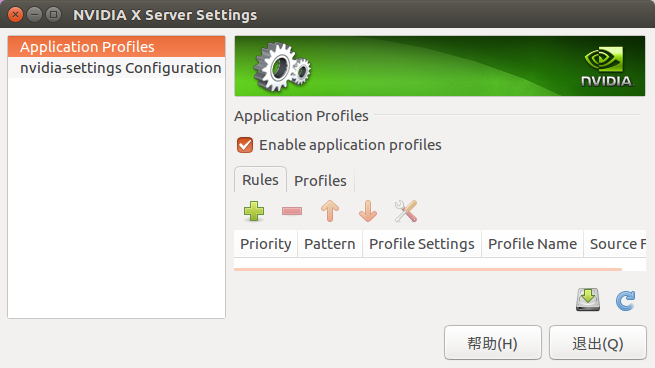Switch to the Profiles tab
Screen dimensions: 655x368
pyautogui.click(x=320, y=180)
